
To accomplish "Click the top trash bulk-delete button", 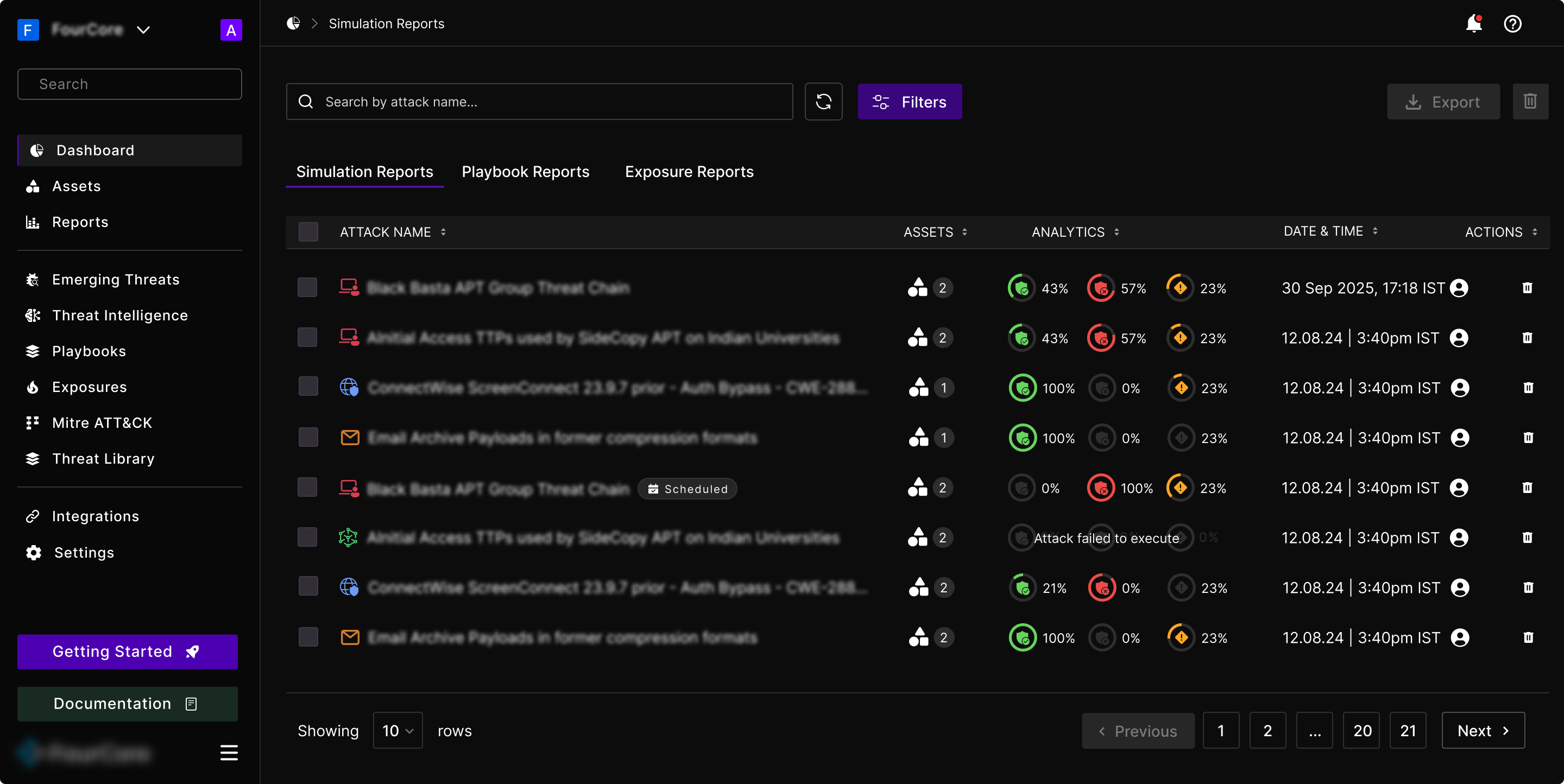I will point(1530,102).
